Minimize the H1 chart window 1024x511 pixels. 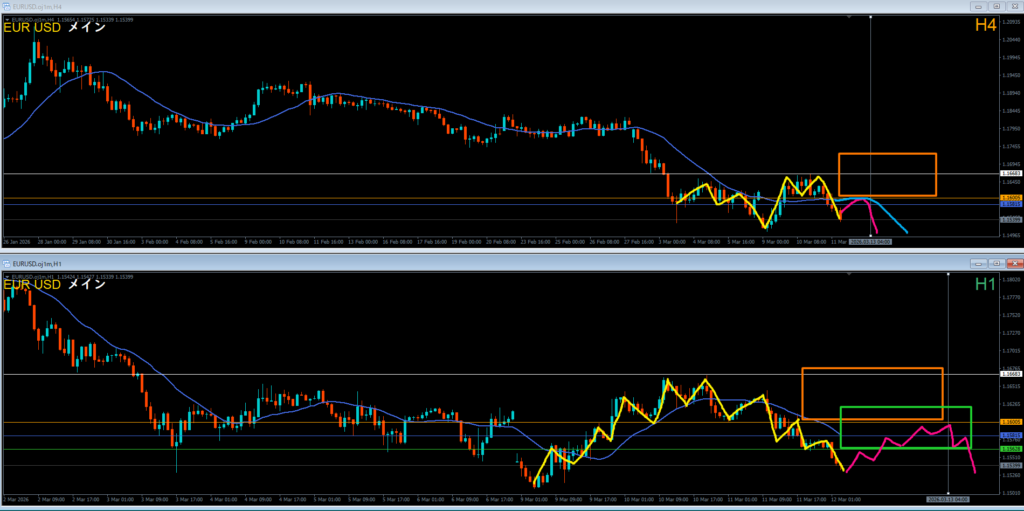coord(979,263)
